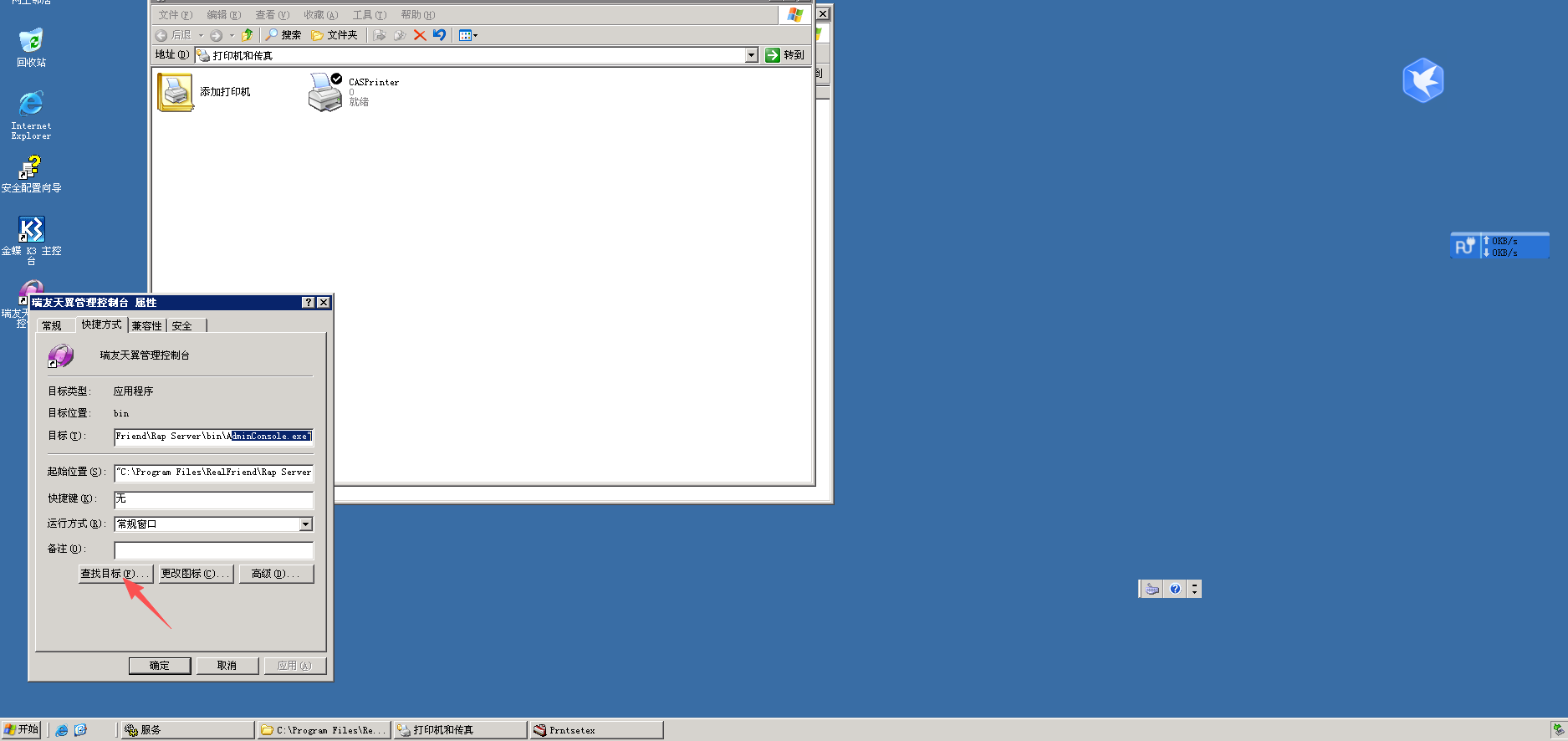The height and width of the screenshot is (741, 1568).
Task: Switch to the Shortcut (快捷方式) tab
Action: pyautogui.click(x=101, y=324)
